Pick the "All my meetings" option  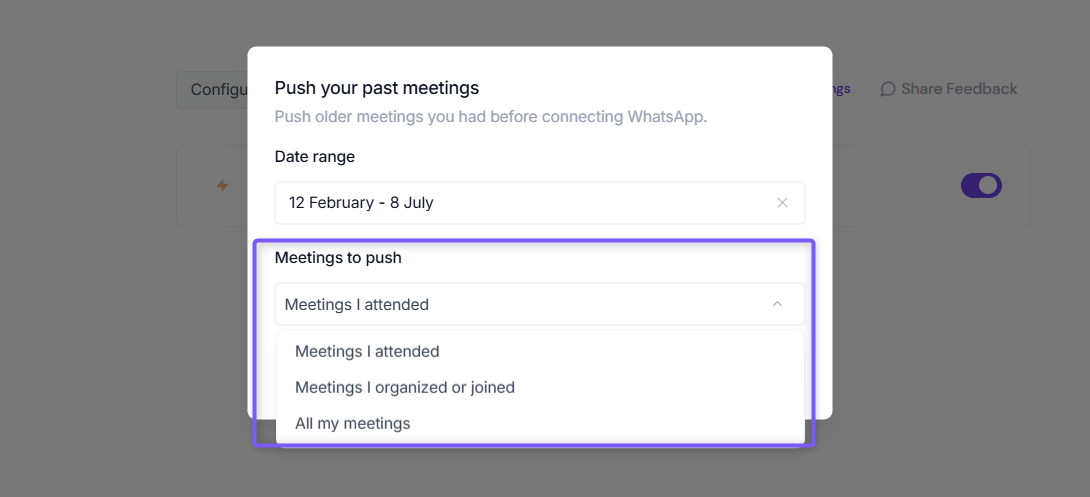(352, 423)
